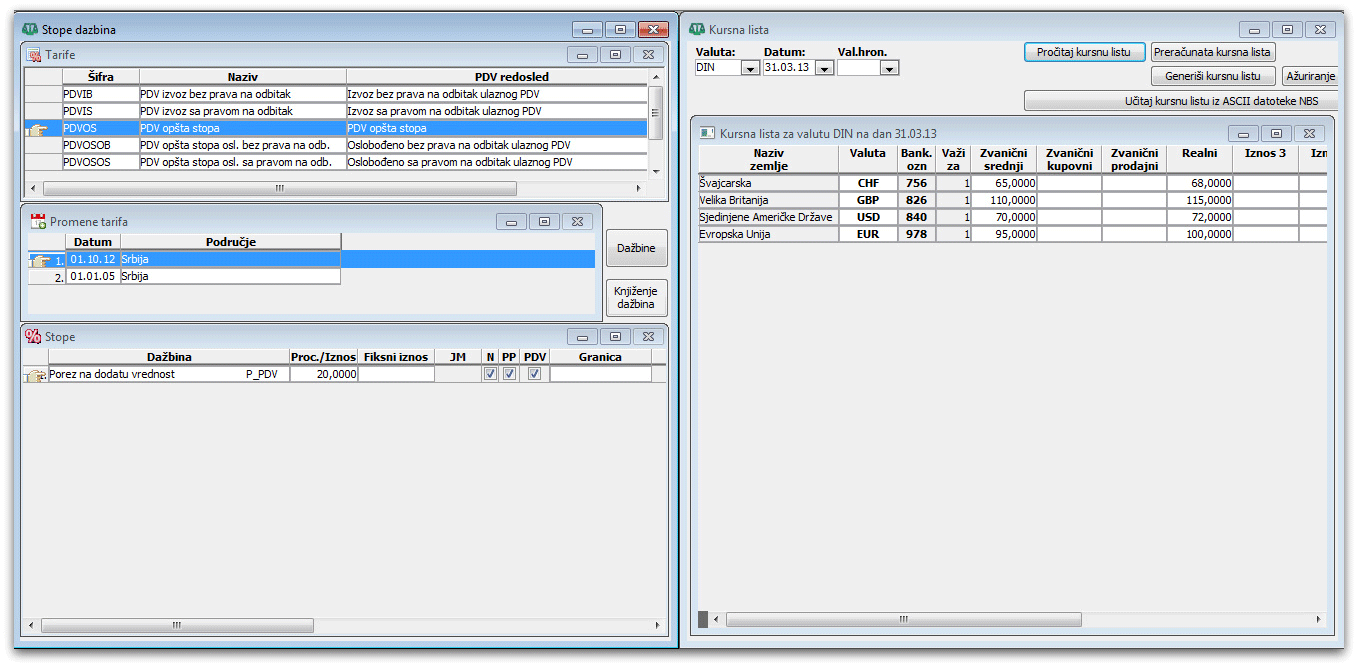Expand the Datum date dropdown
1358x667 pixels.
tap(824, 68)
